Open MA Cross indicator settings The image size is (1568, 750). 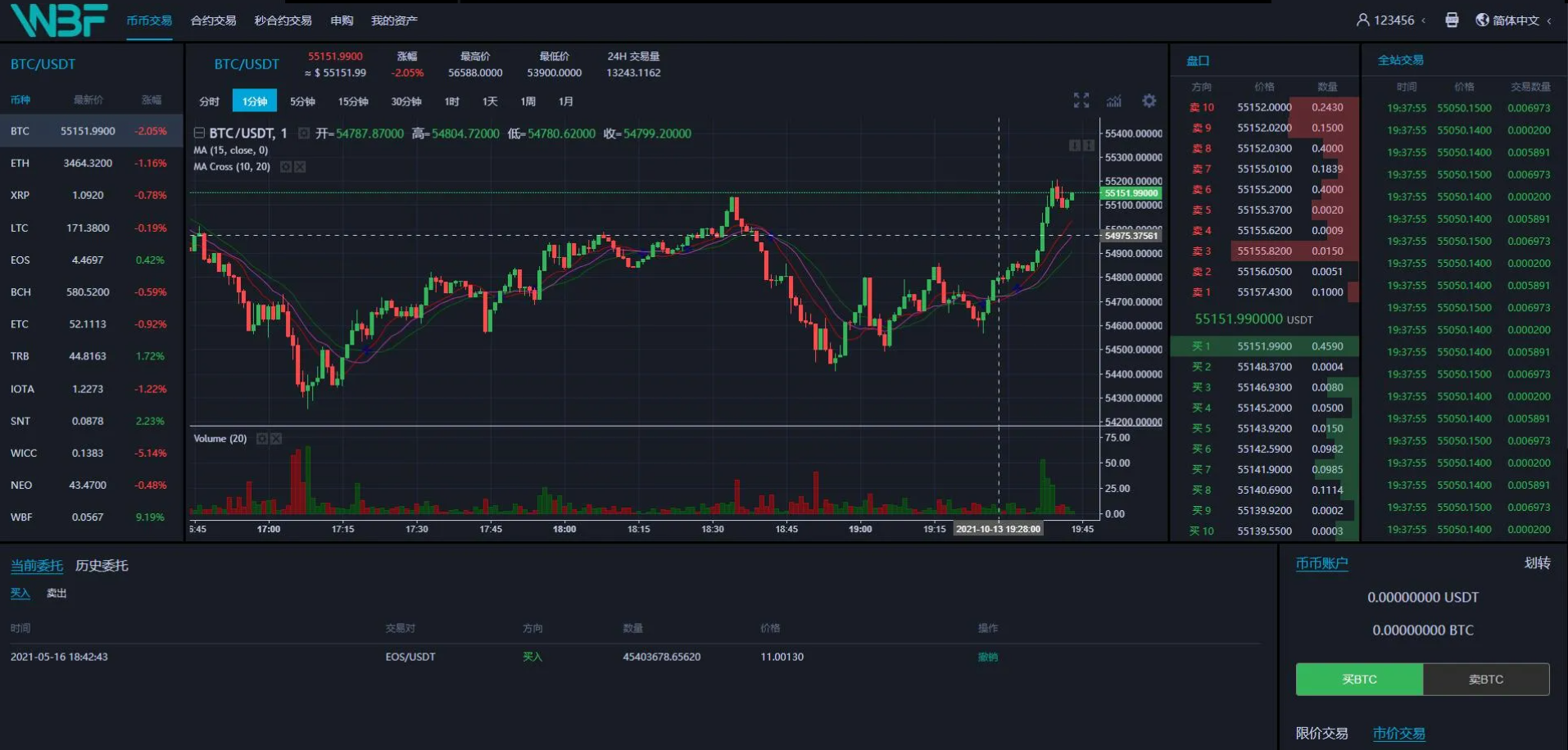tap(286, 167)
